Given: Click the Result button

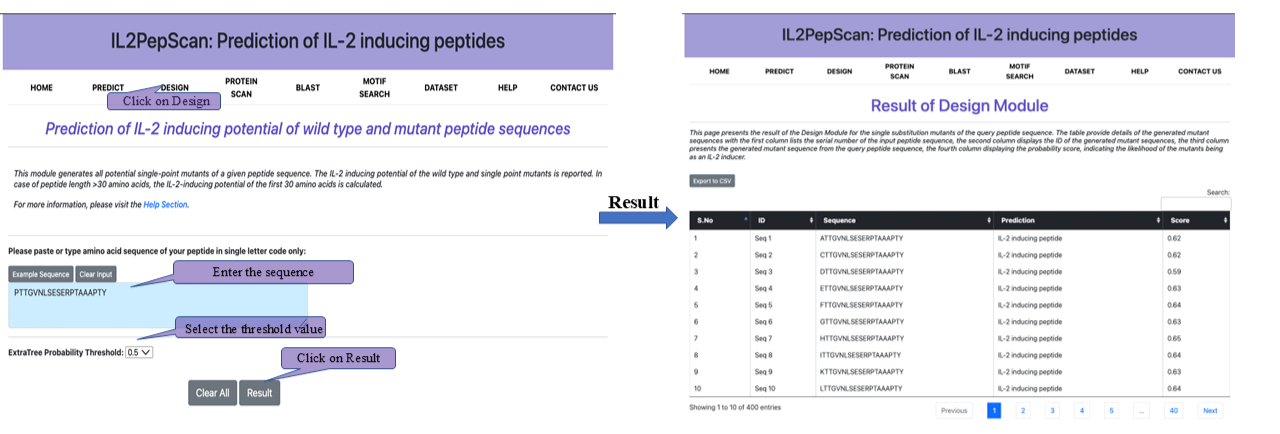Looking at the screenshot, I should 260,393.
